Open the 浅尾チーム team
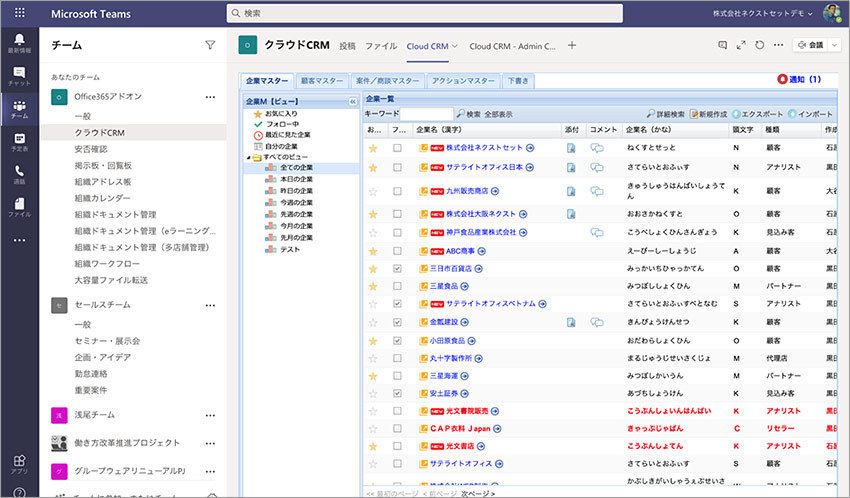850x498 pixels. coord(94,415)
